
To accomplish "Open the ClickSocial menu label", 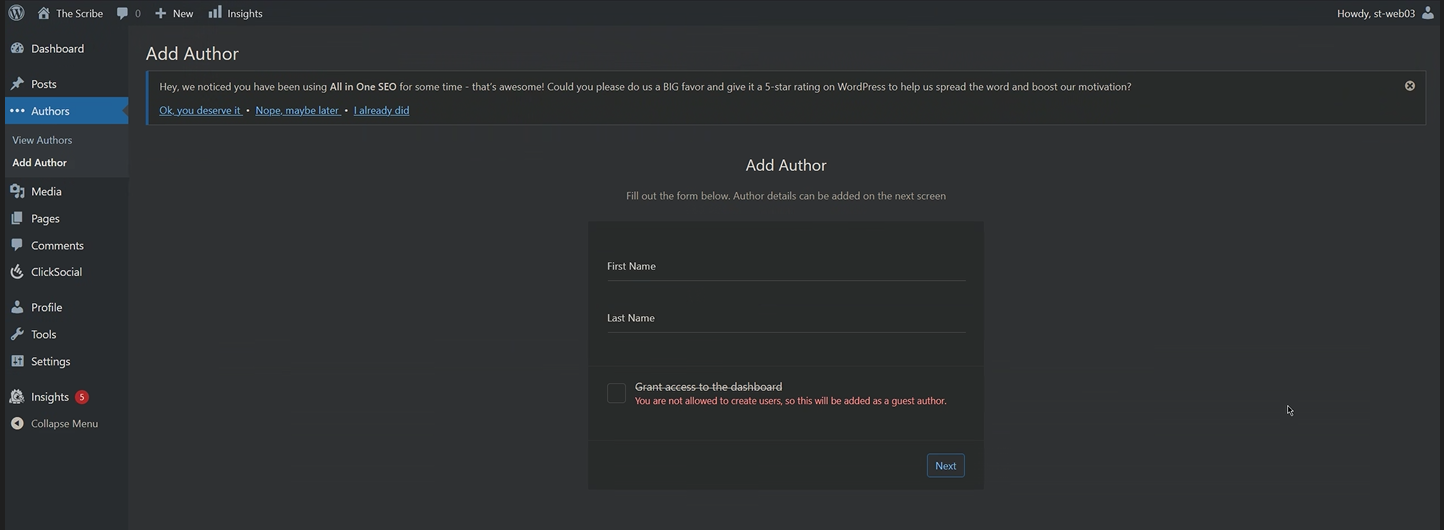I will coord(56,272).
